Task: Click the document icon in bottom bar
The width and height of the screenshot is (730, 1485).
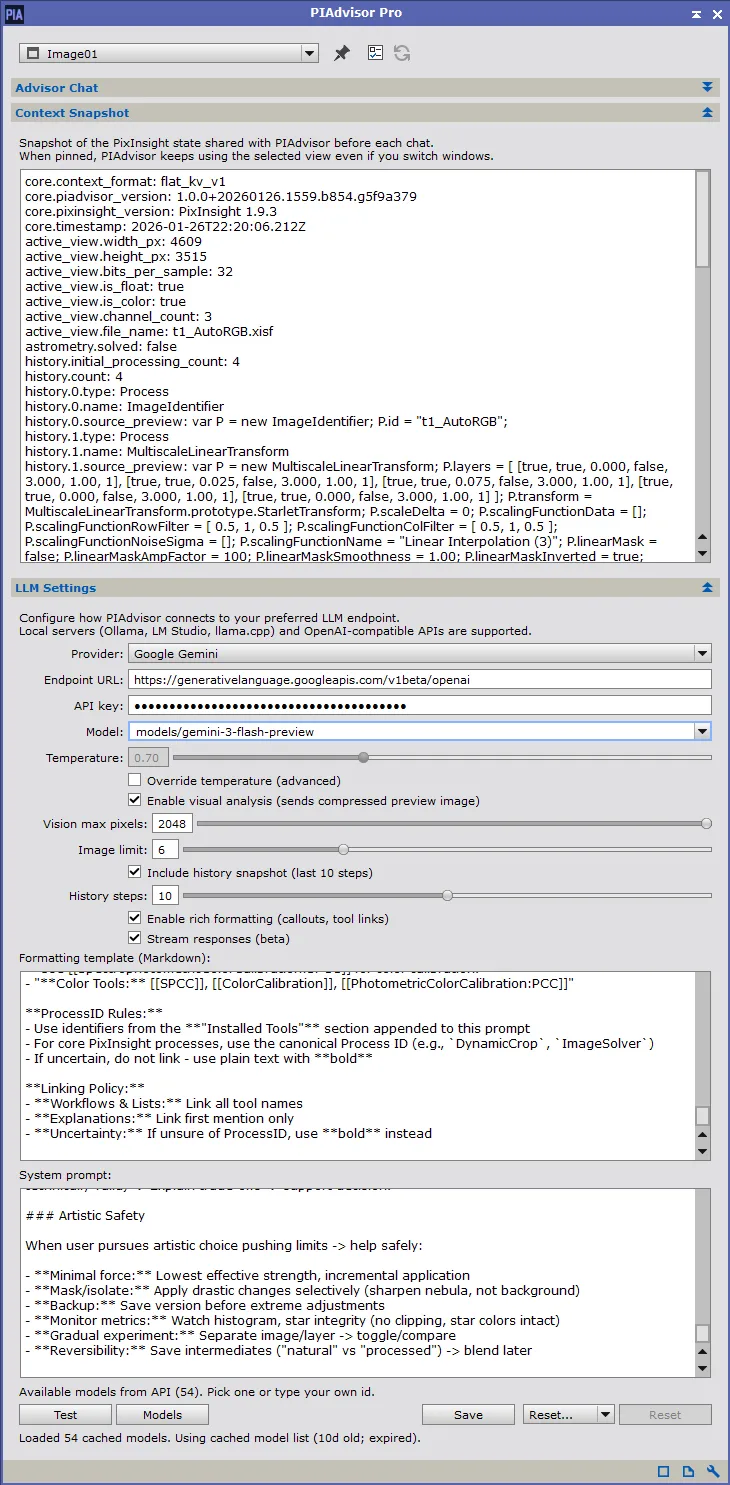Action: coord(688,1471)
